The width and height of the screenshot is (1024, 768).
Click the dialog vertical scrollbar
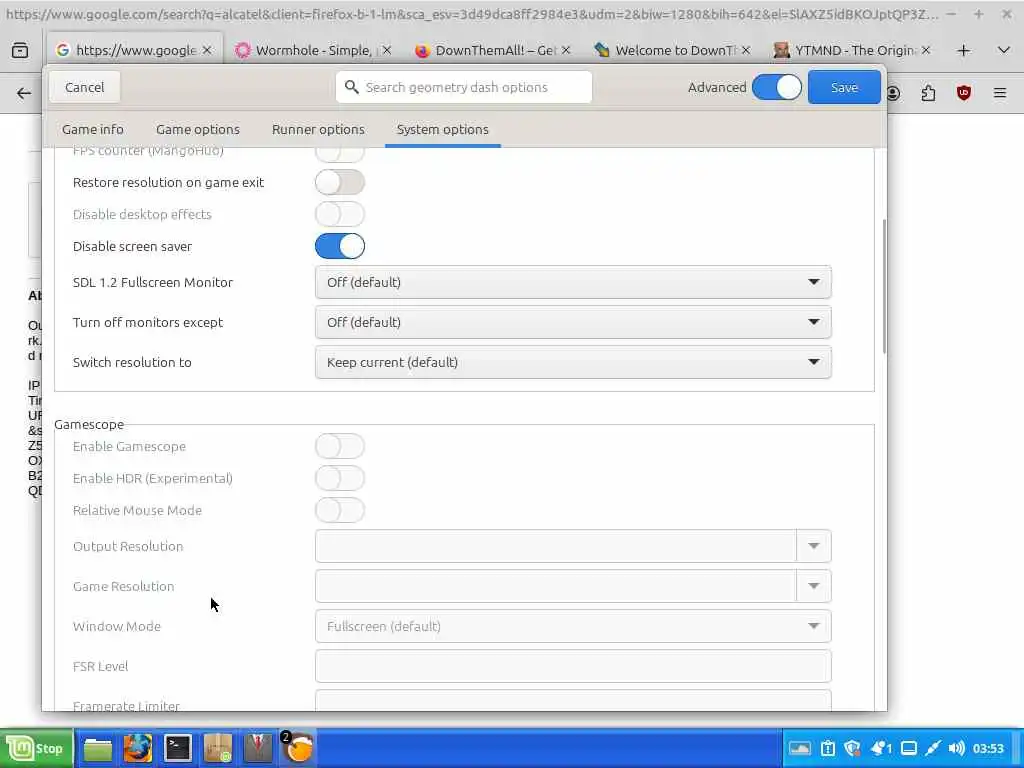point(884,286)
